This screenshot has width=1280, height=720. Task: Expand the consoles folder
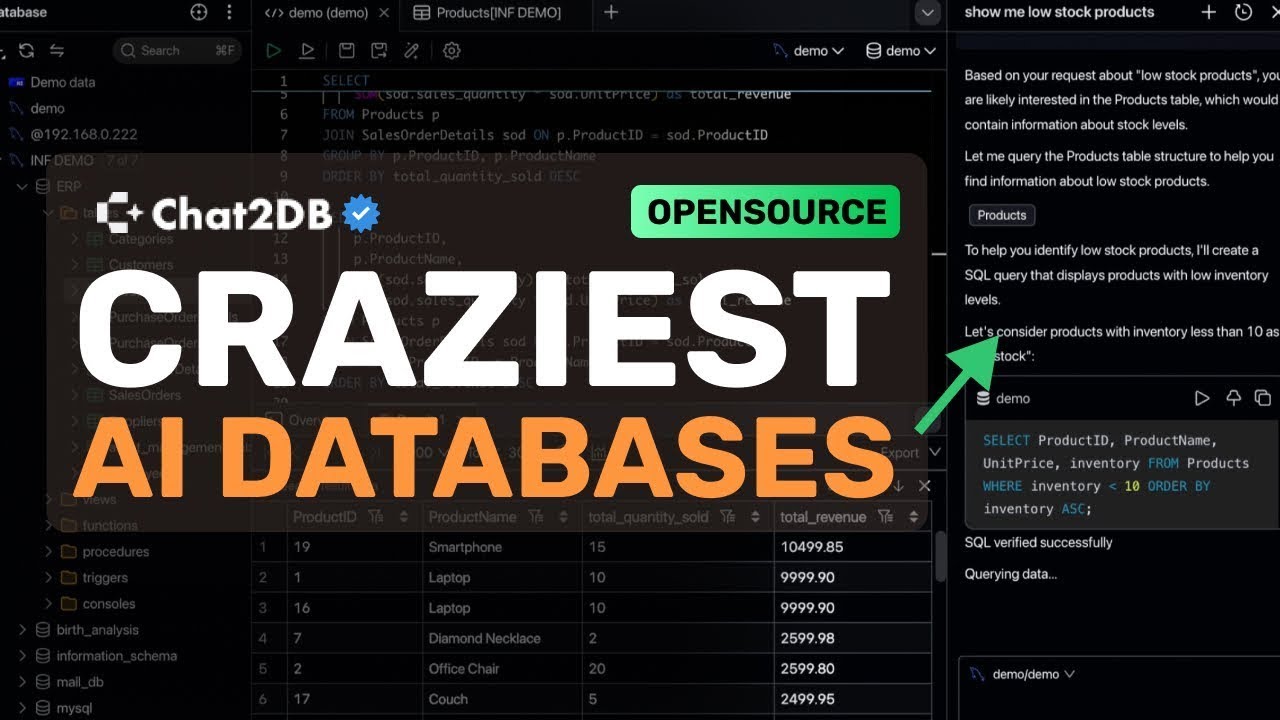coord(48,603)
